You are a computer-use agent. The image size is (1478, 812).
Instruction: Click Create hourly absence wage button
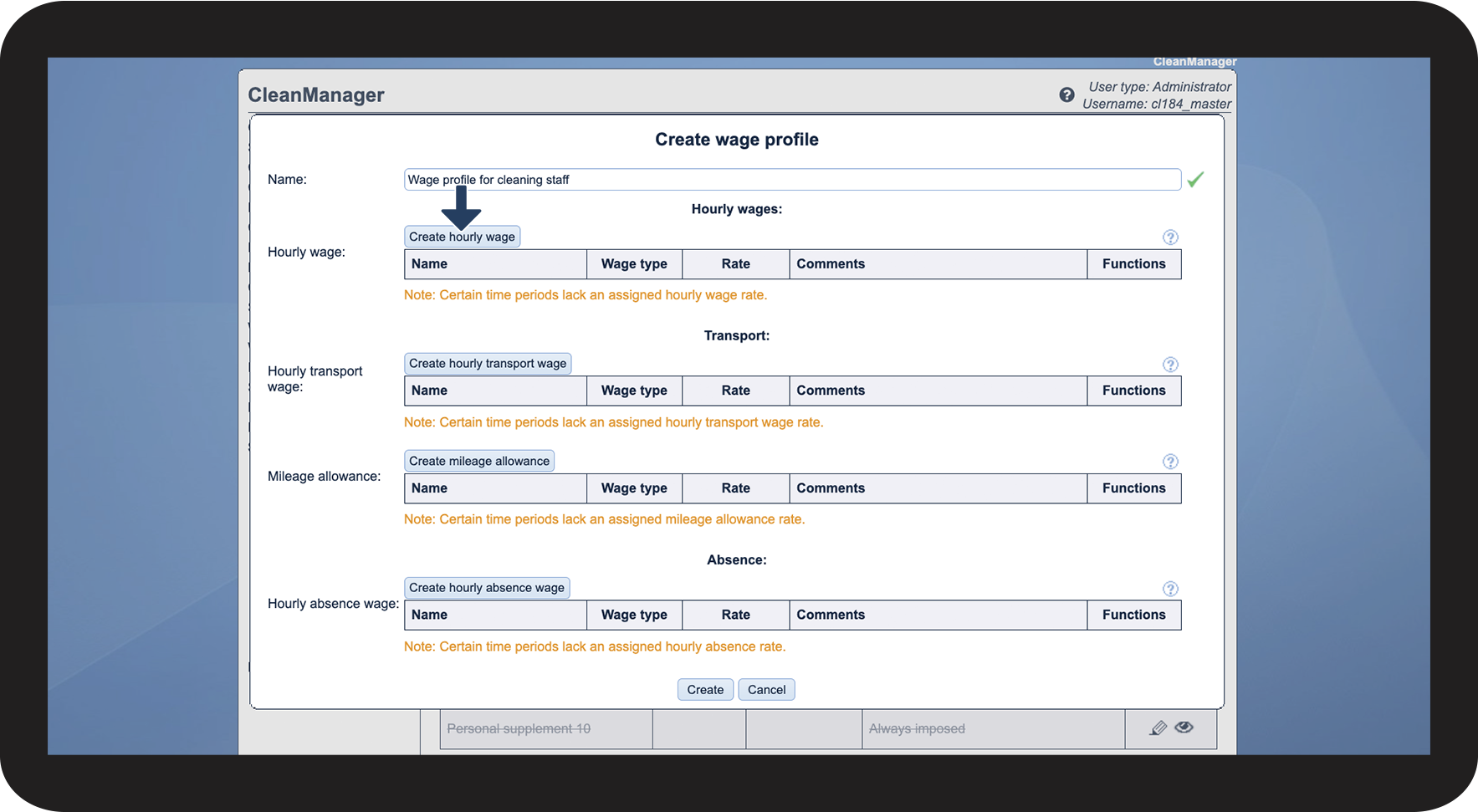(x=487, y=588)
